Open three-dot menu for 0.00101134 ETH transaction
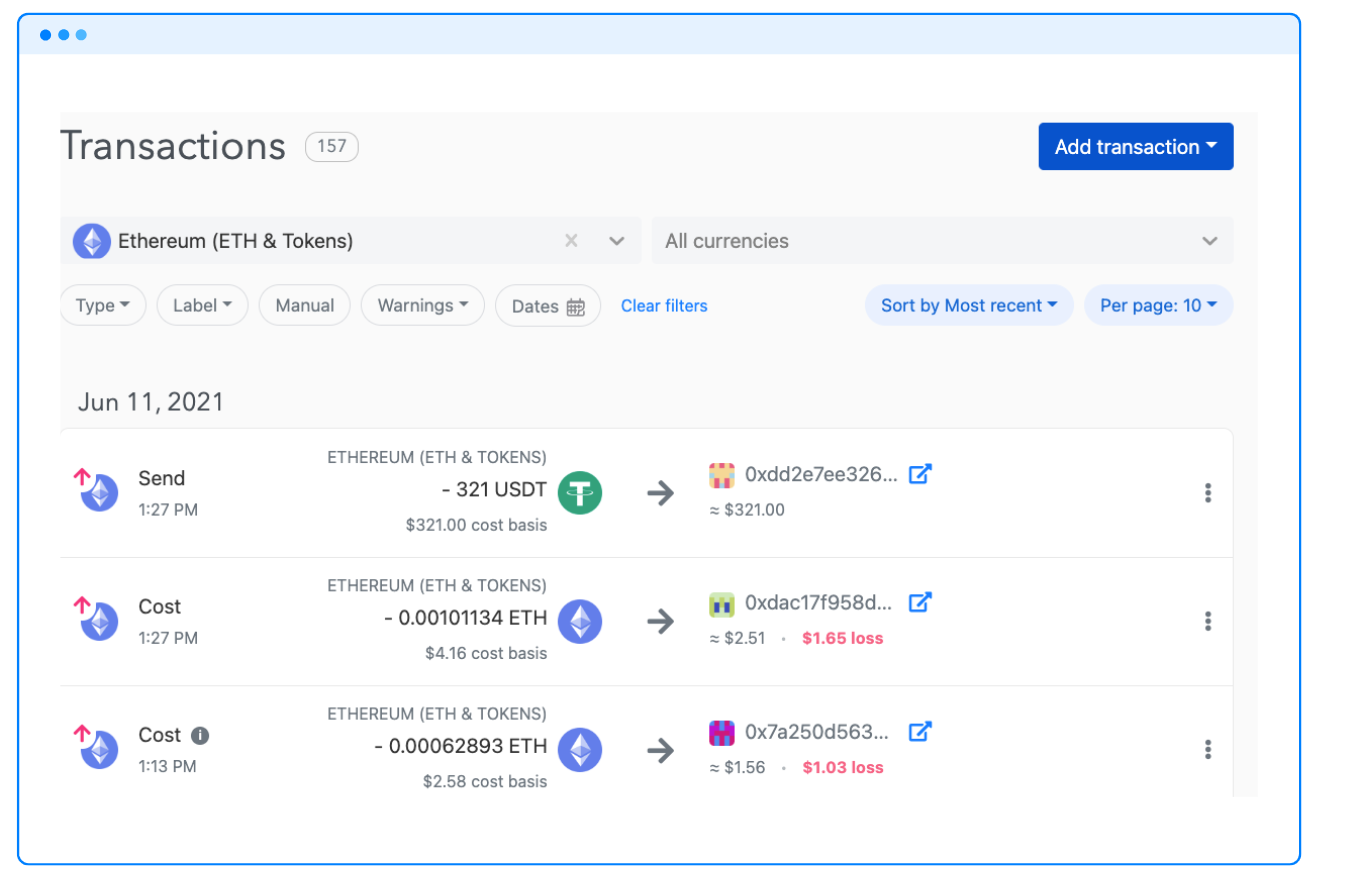Screen dimensions: 1360x890 (1208, 621)
